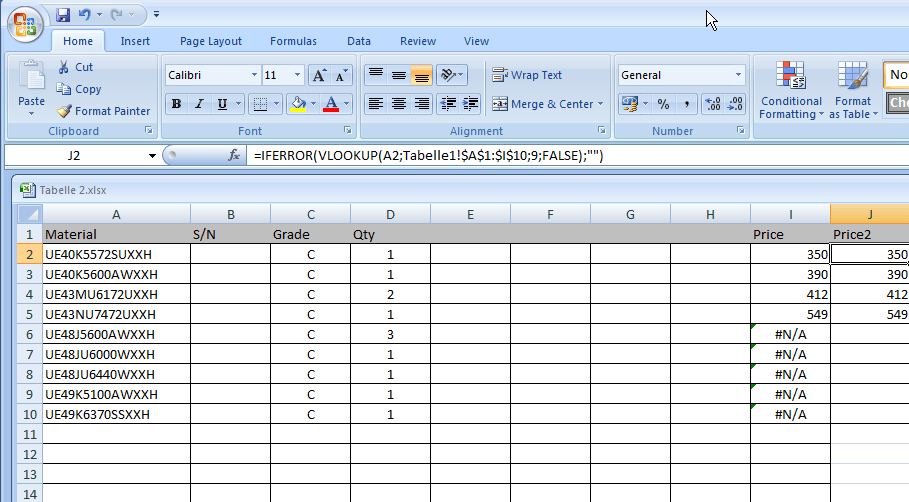The image size is (909, 502).
Task: Align text right
Action: coord(421,104)
